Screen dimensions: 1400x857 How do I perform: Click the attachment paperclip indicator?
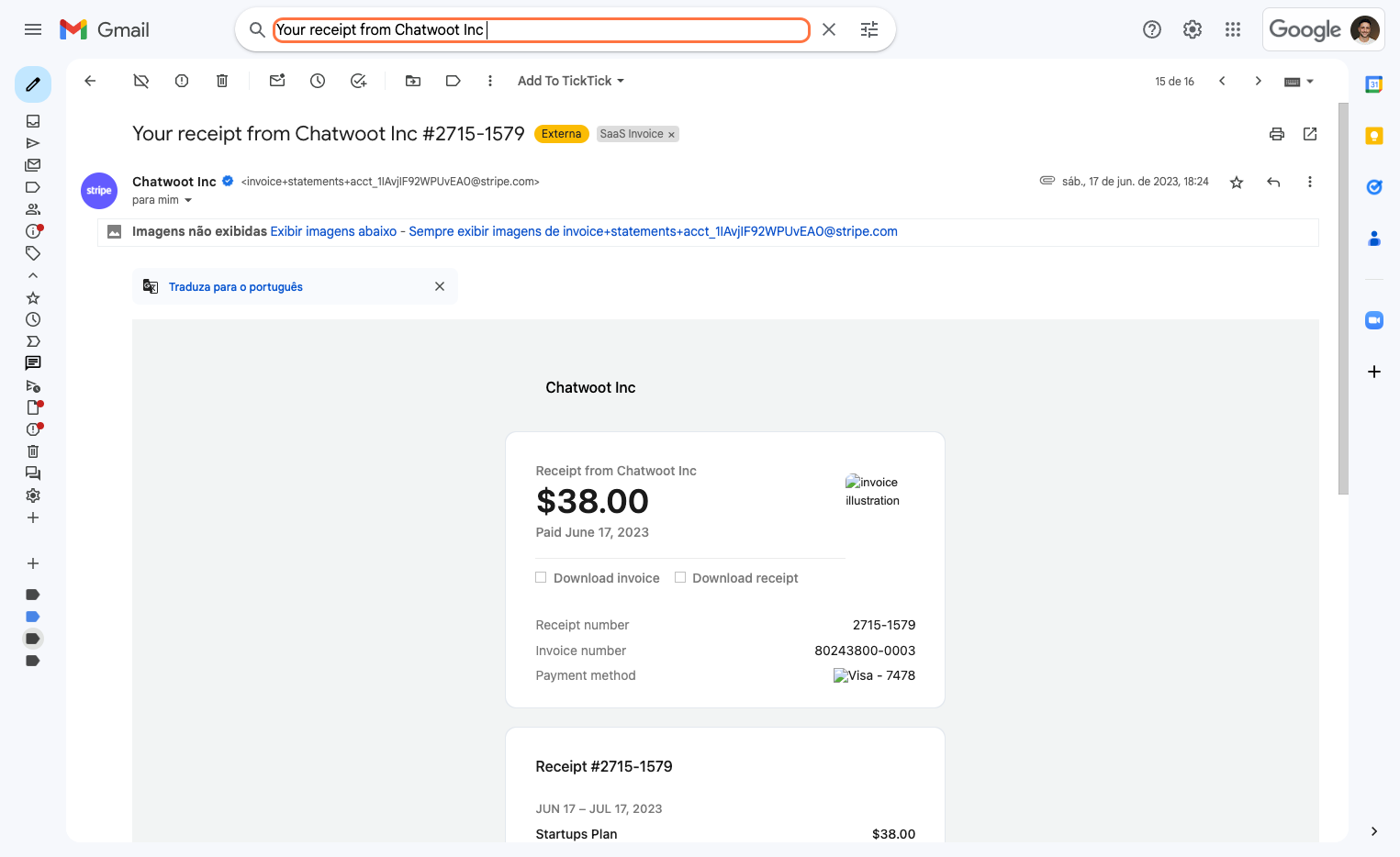[1047, 181]
